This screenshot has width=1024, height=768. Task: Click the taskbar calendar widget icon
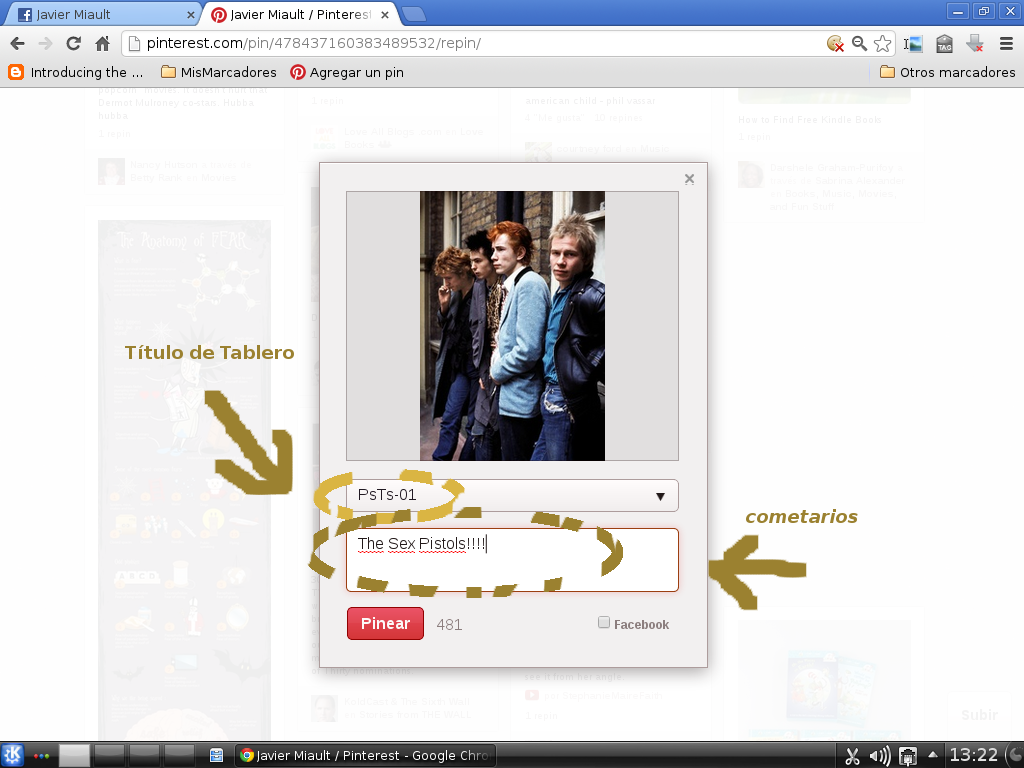pos(217,756)
